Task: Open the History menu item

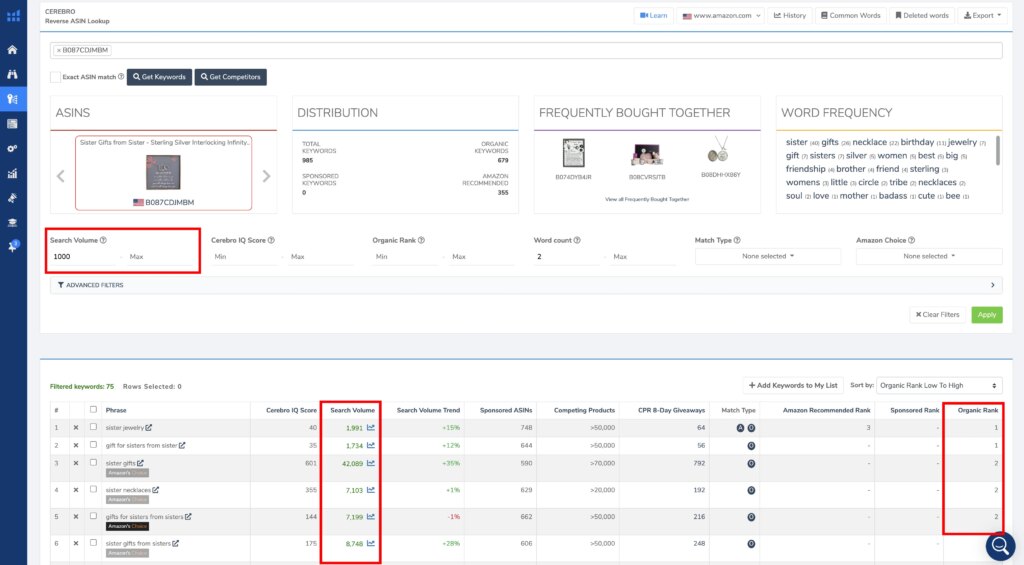Action: (x=790, y=16)
